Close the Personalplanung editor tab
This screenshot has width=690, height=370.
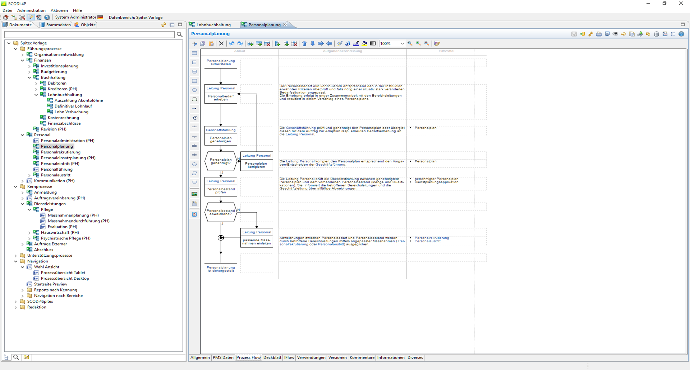[285, 25]
